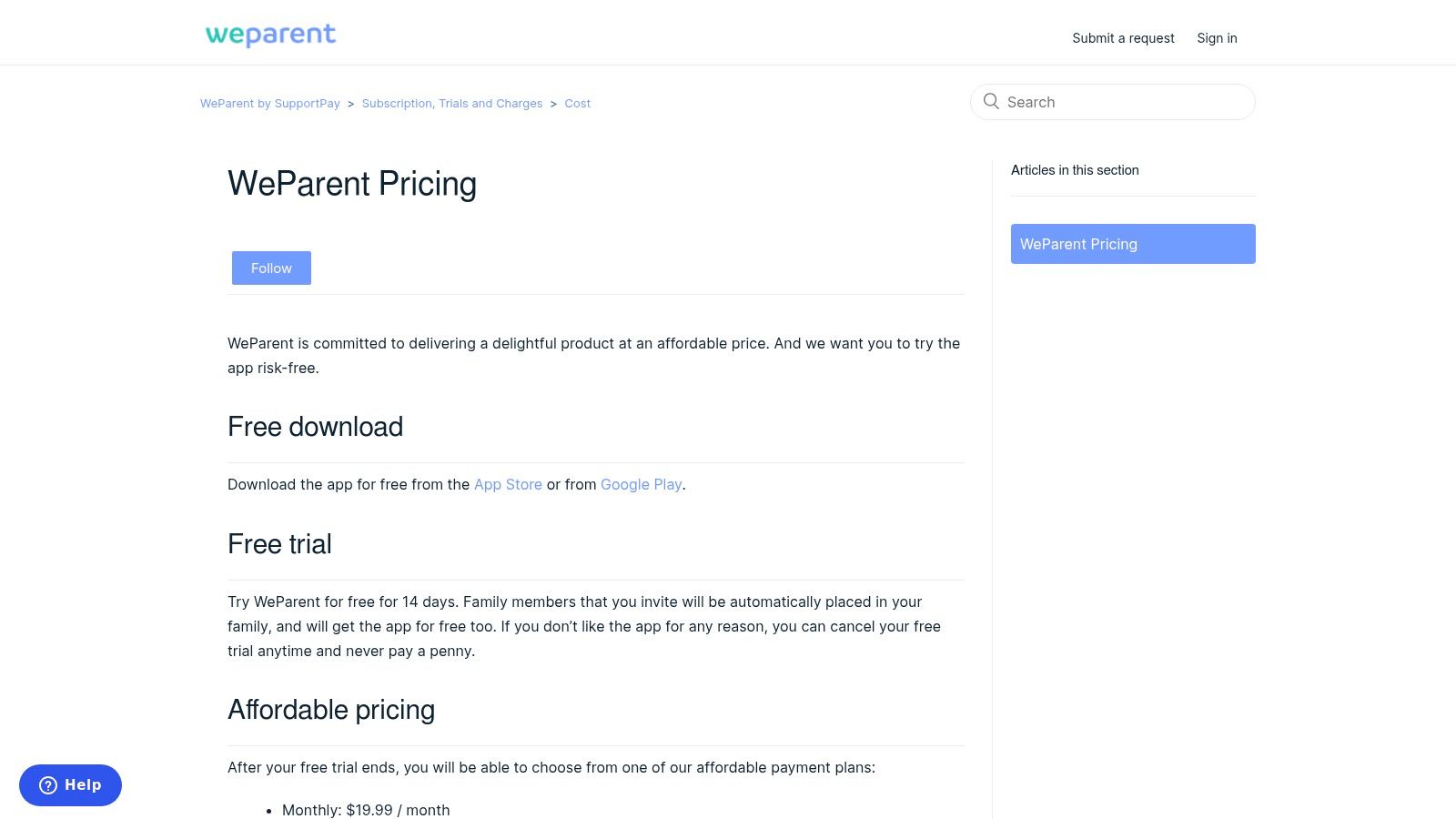
Task: Click the WeParent Pricing page title
Action: pos(352,184)
